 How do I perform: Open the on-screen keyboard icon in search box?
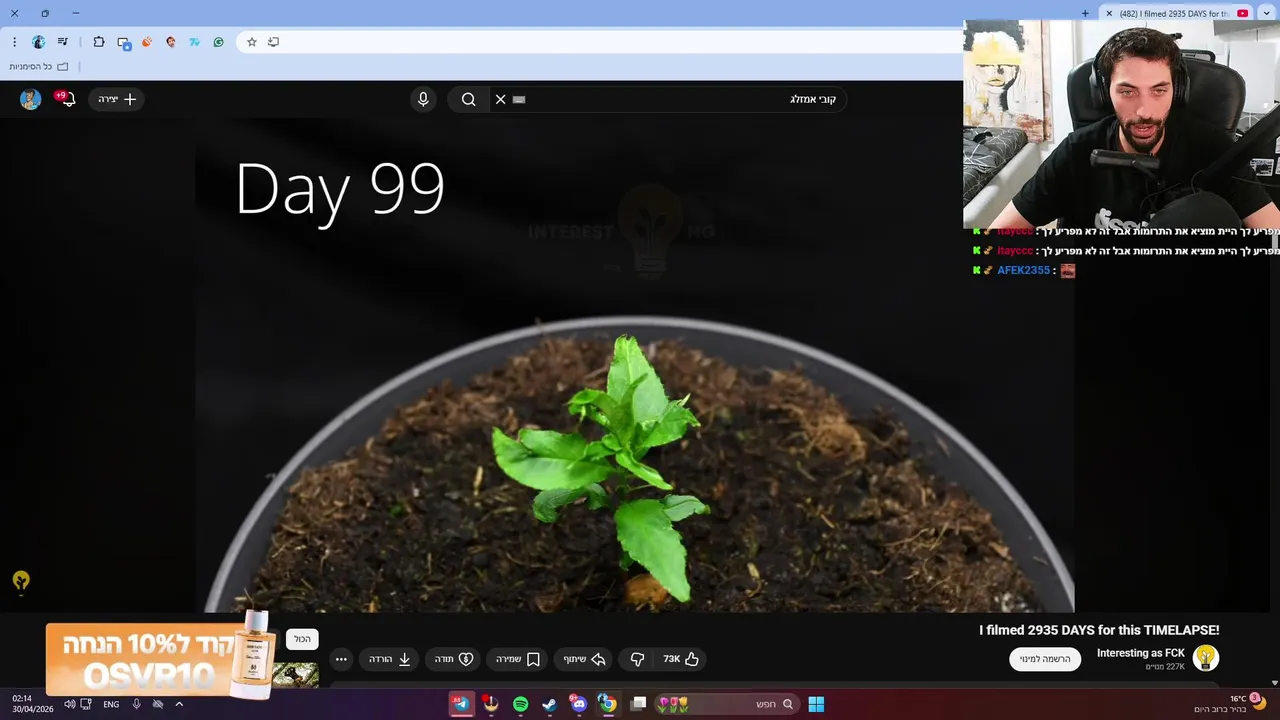(519, 99)
